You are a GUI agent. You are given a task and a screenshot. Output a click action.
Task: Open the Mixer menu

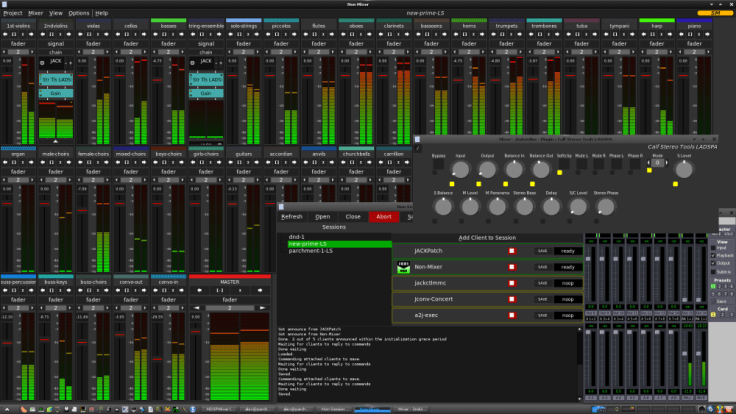pos(36,13)
